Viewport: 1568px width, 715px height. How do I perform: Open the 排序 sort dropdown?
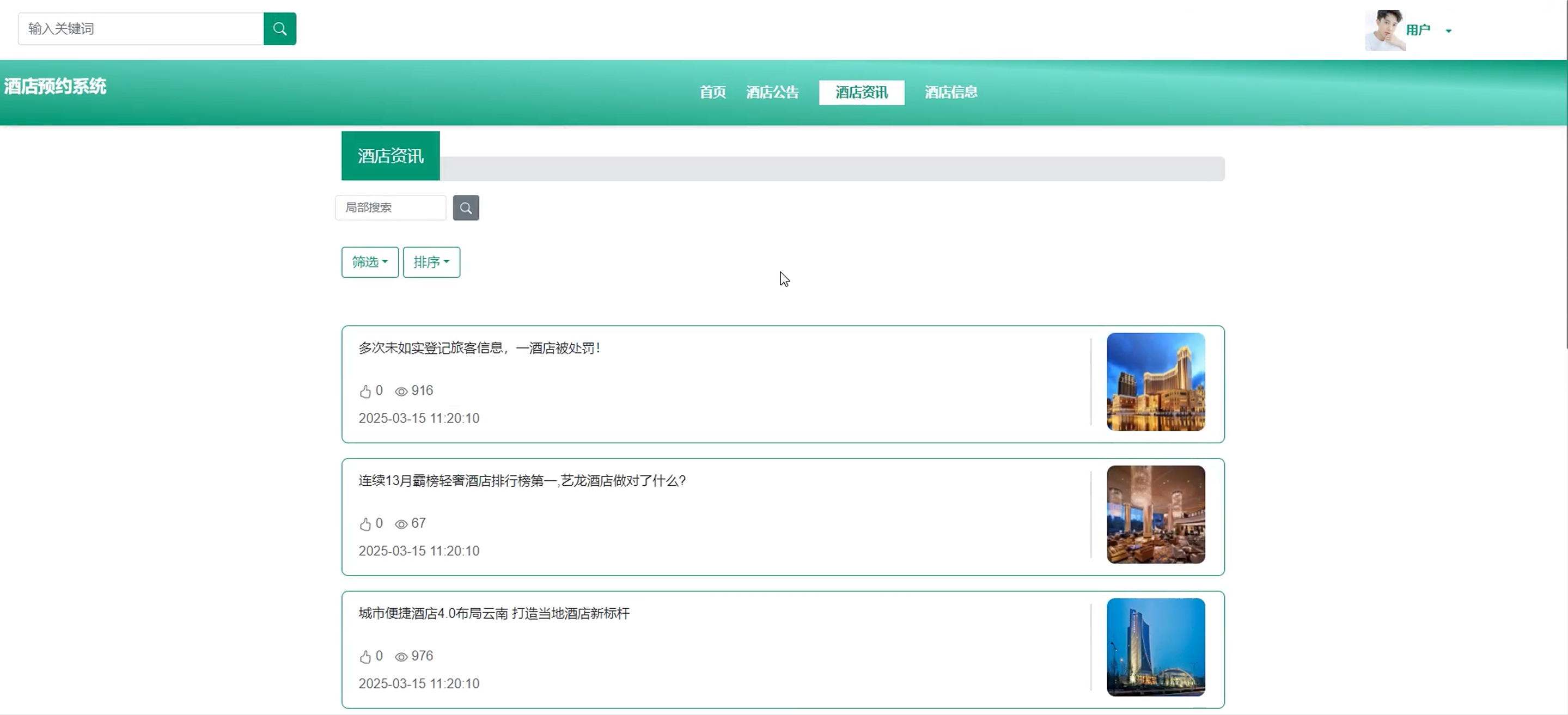click(x=431, y=262)
